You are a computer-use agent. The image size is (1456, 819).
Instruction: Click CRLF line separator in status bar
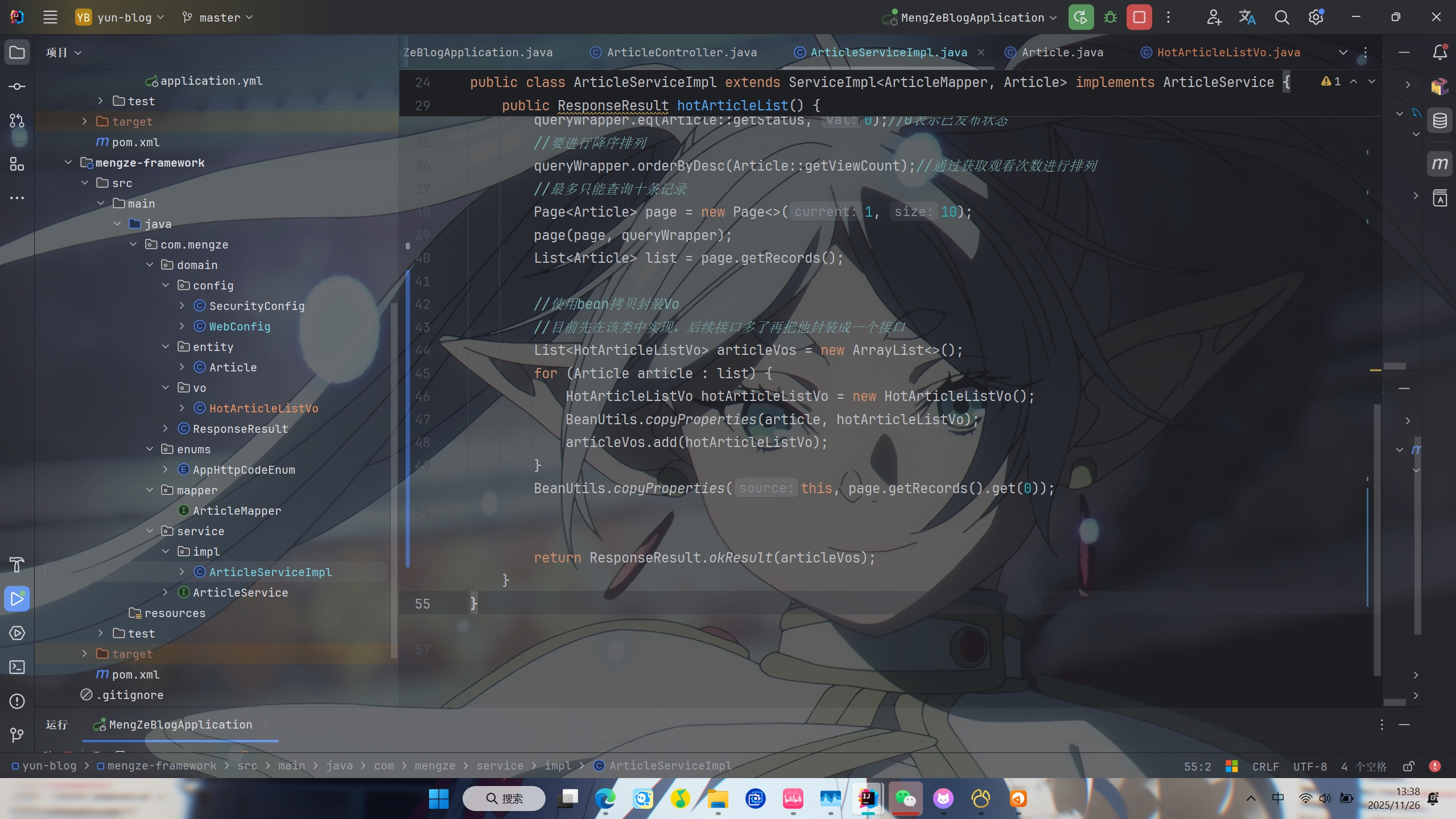click(1265, 767)
